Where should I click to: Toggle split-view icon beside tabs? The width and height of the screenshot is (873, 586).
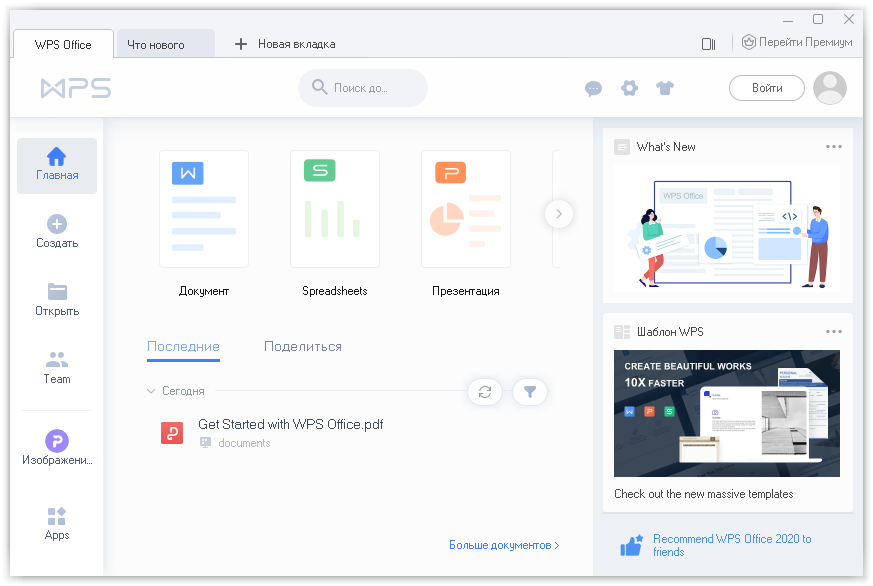709,43
